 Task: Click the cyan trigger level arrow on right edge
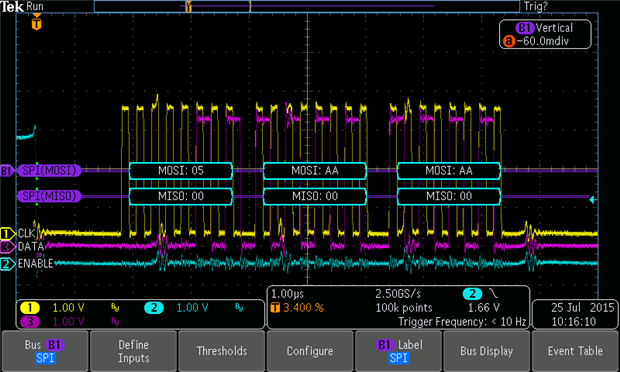592,200
